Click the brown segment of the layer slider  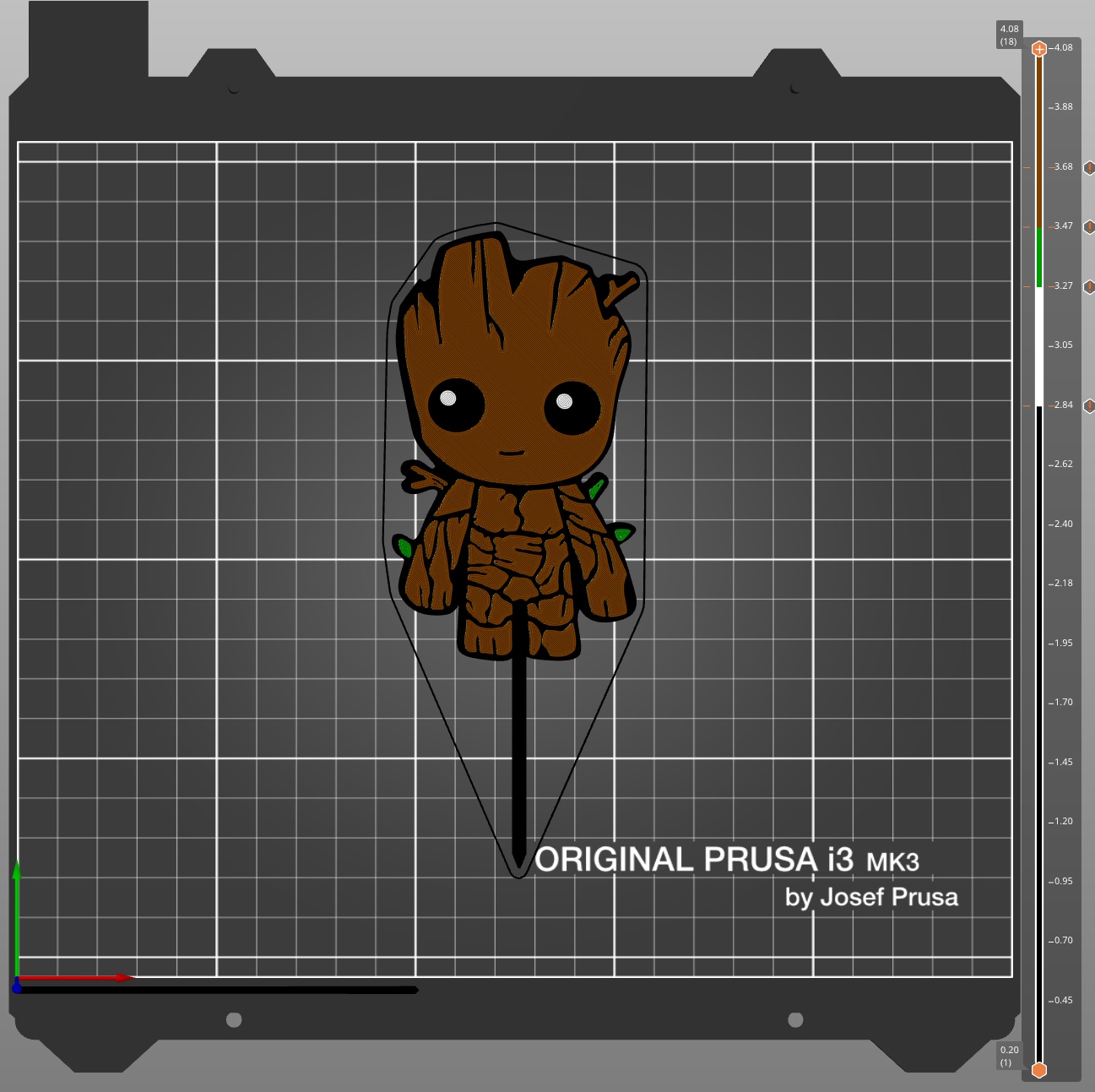(x=1039, y=142)
